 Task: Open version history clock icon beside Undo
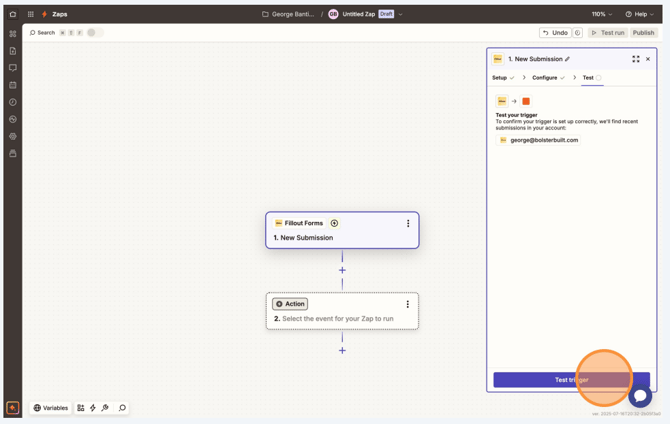pos(577,33)
